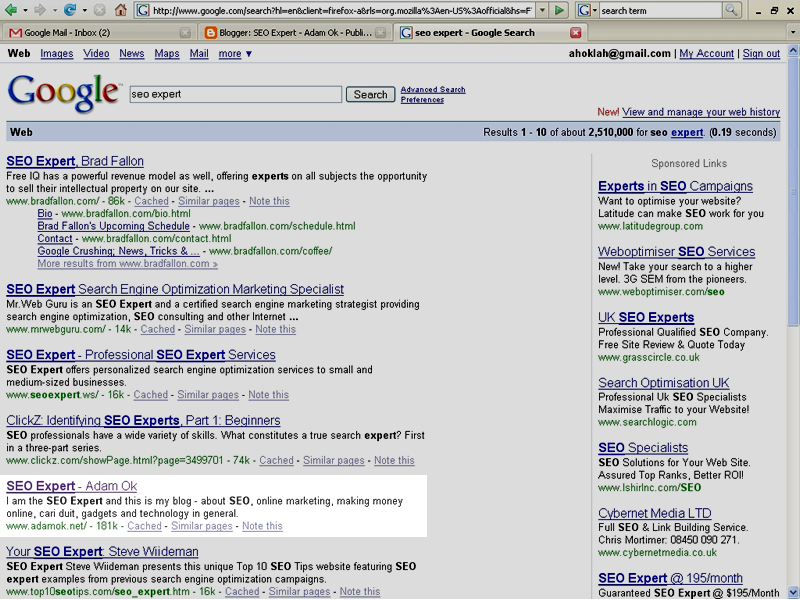800x600 pixels.
Task: Open 'View and manage your web history'
Action: pyautogui.click(x=701, y=112)
